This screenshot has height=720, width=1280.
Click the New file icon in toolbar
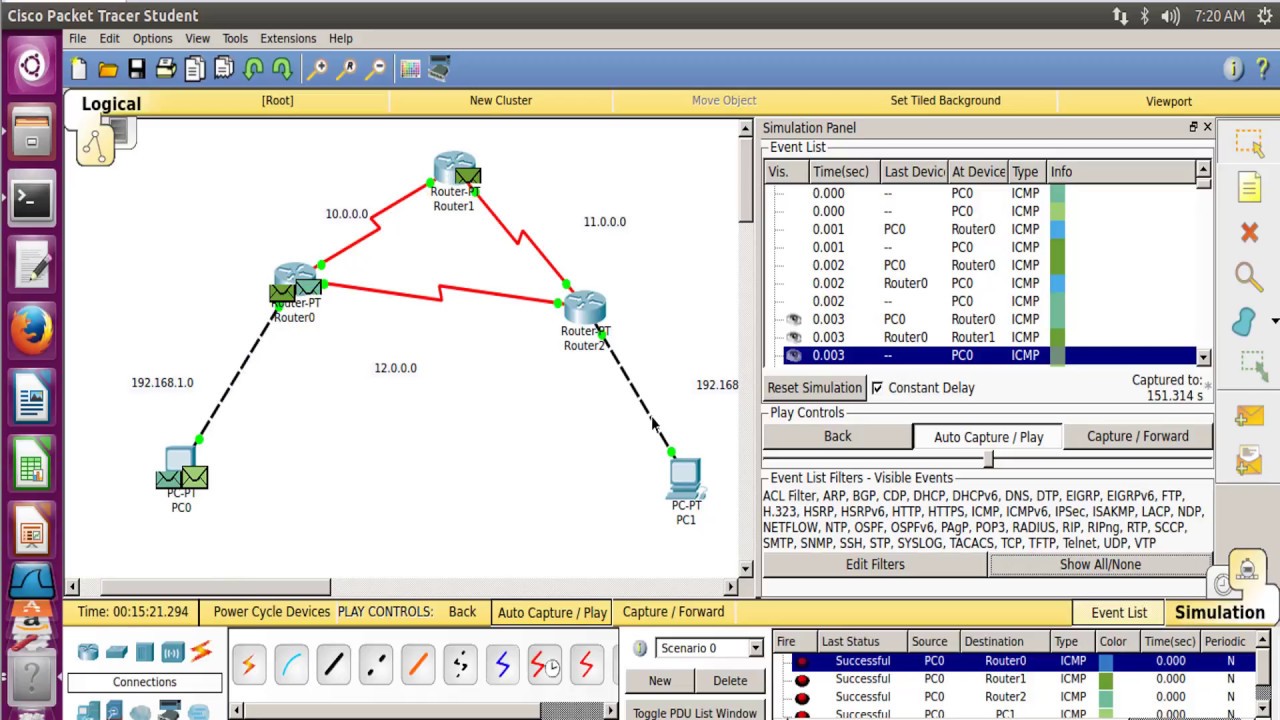79,69
